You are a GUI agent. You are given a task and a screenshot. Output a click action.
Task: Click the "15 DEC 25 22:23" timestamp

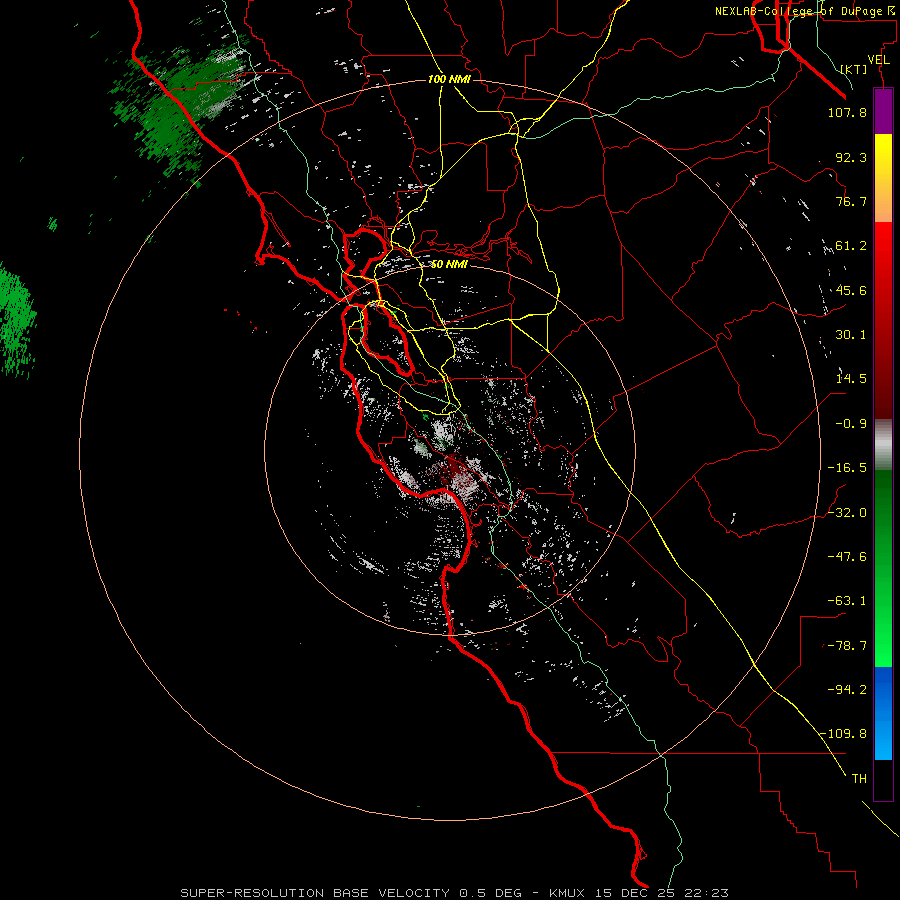coord(661,893)
